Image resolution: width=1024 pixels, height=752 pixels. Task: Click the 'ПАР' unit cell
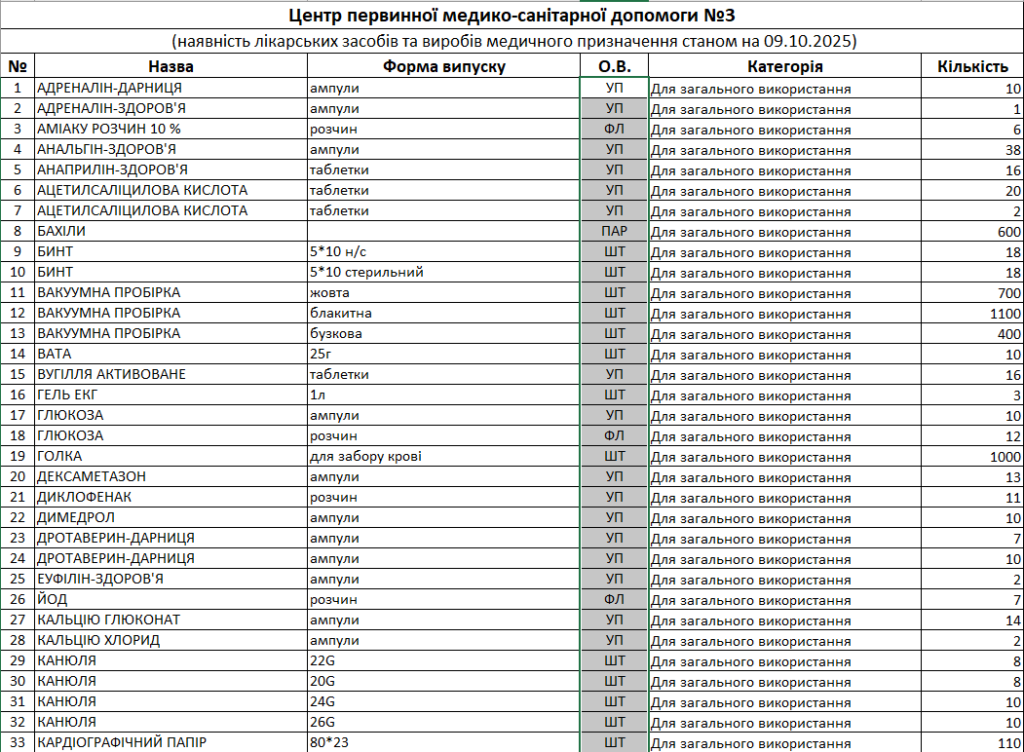(614, 231)
